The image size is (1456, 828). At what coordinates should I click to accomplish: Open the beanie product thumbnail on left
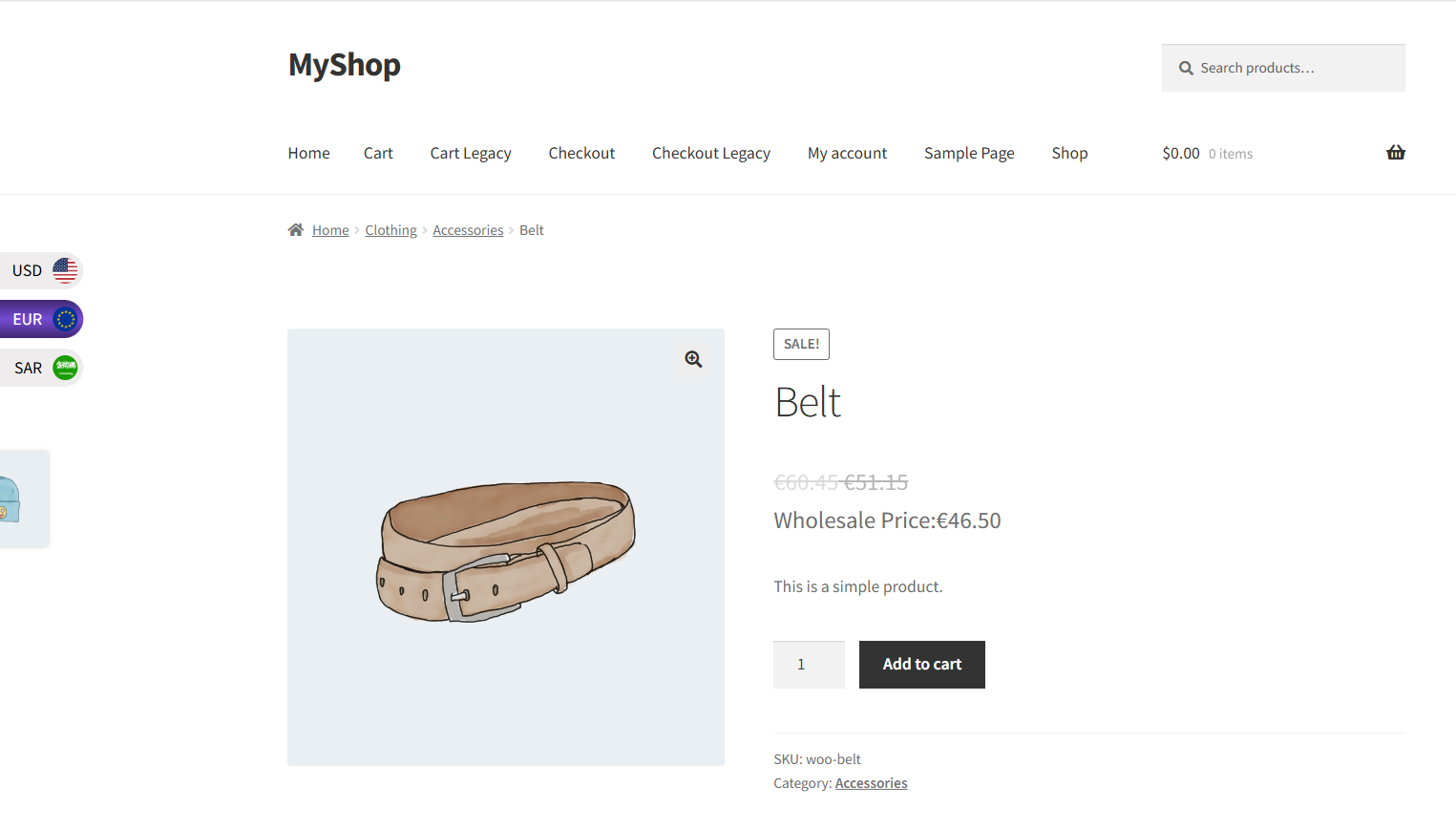24,499
